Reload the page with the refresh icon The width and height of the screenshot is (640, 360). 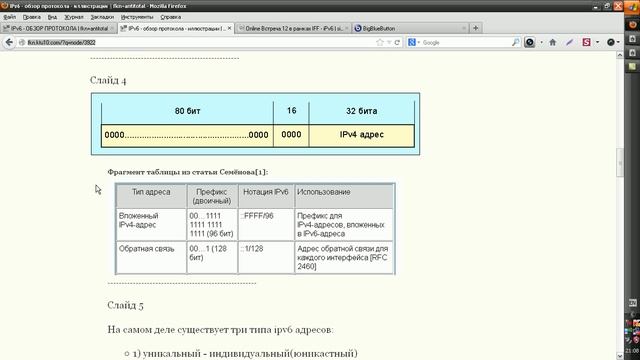(x=397, y=42)
